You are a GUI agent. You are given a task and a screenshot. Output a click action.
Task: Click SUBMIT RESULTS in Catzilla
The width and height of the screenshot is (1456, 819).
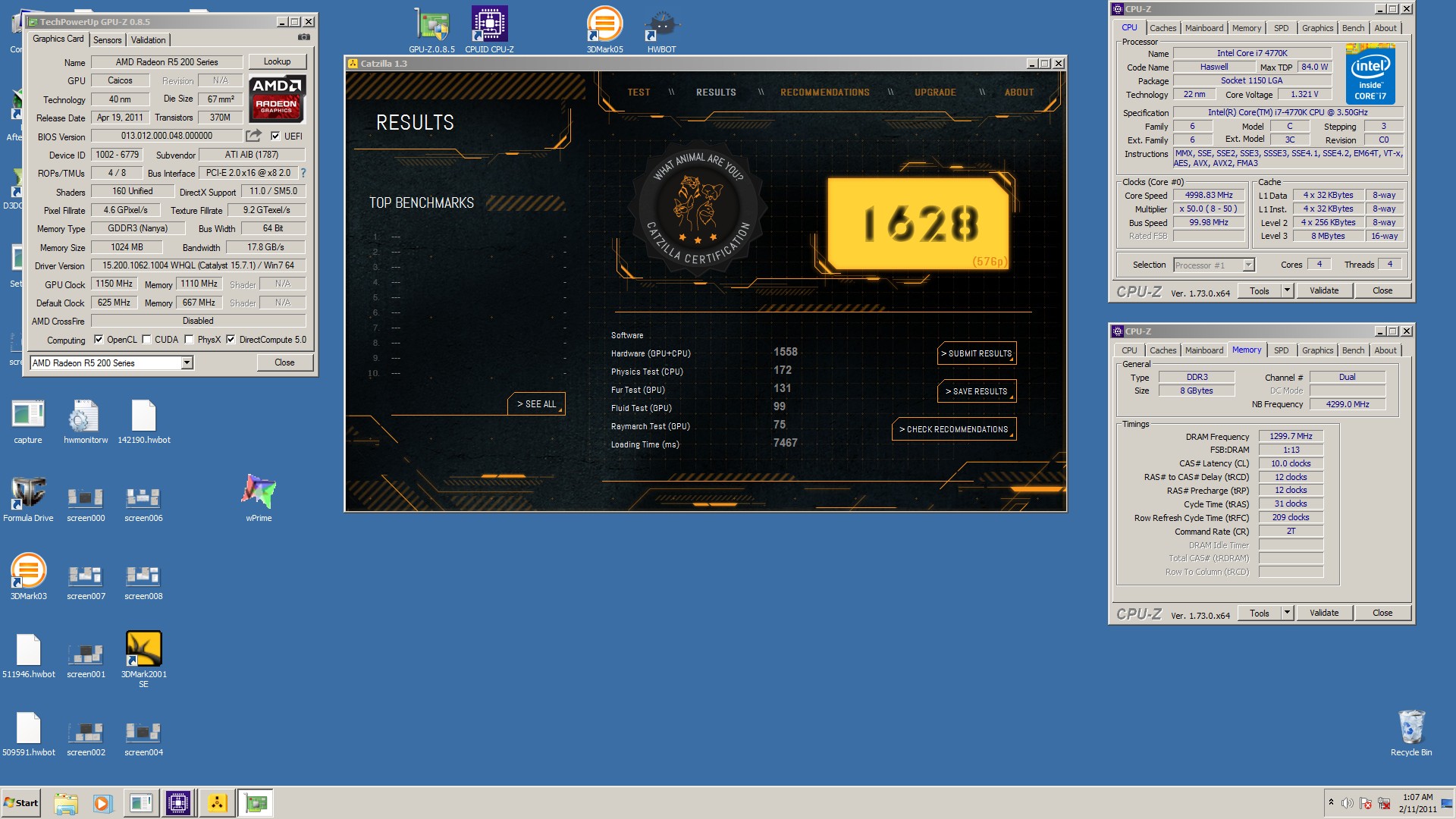click(x=977, y=353)
